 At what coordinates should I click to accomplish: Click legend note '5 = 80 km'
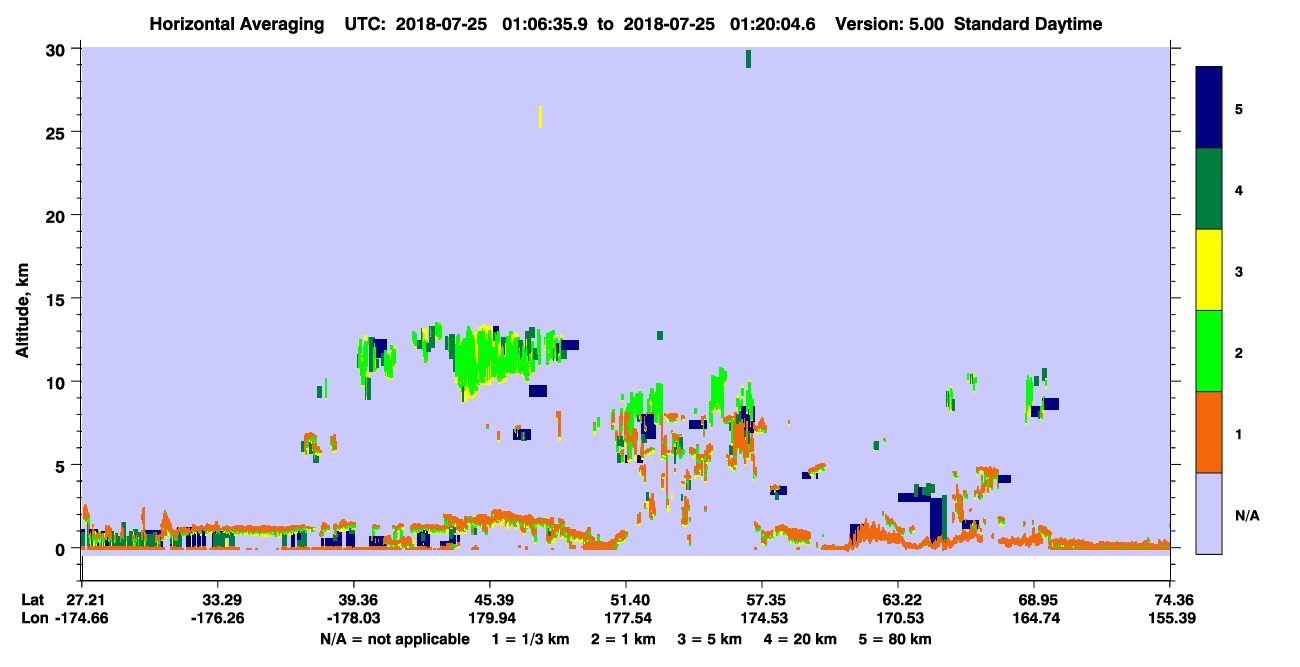point(895,639)
